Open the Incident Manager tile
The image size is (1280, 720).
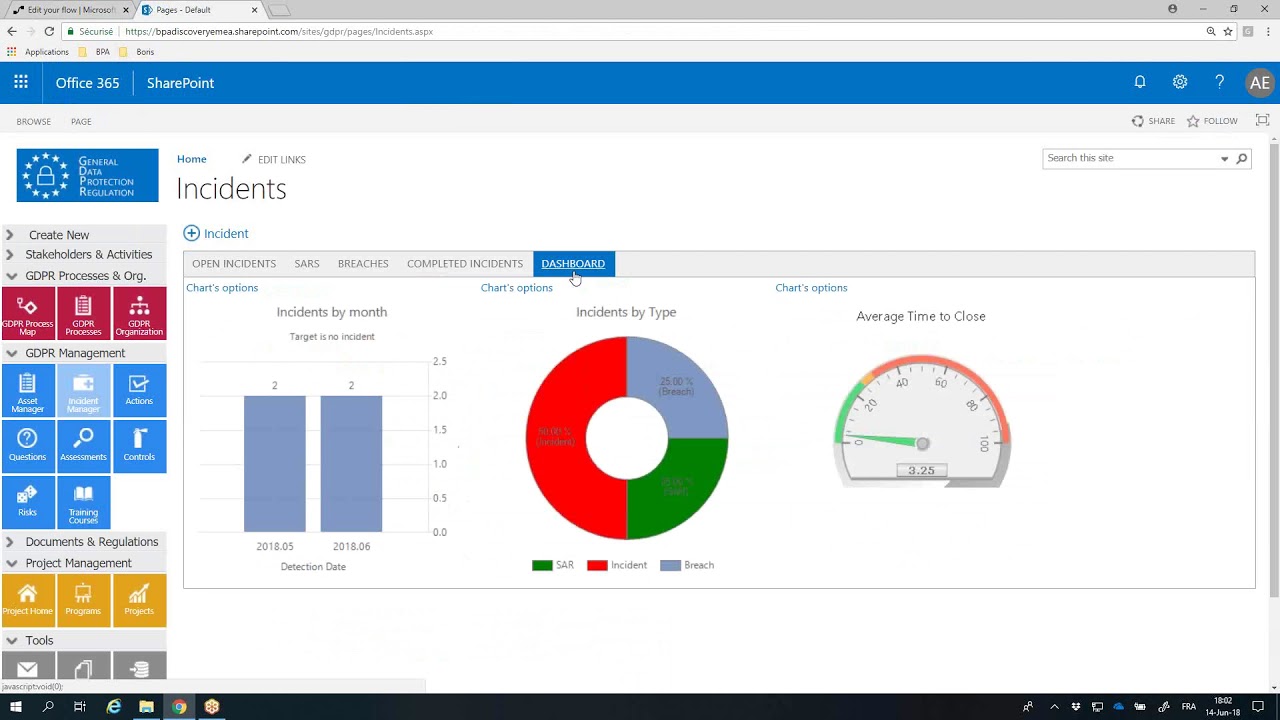click(83, 391)
